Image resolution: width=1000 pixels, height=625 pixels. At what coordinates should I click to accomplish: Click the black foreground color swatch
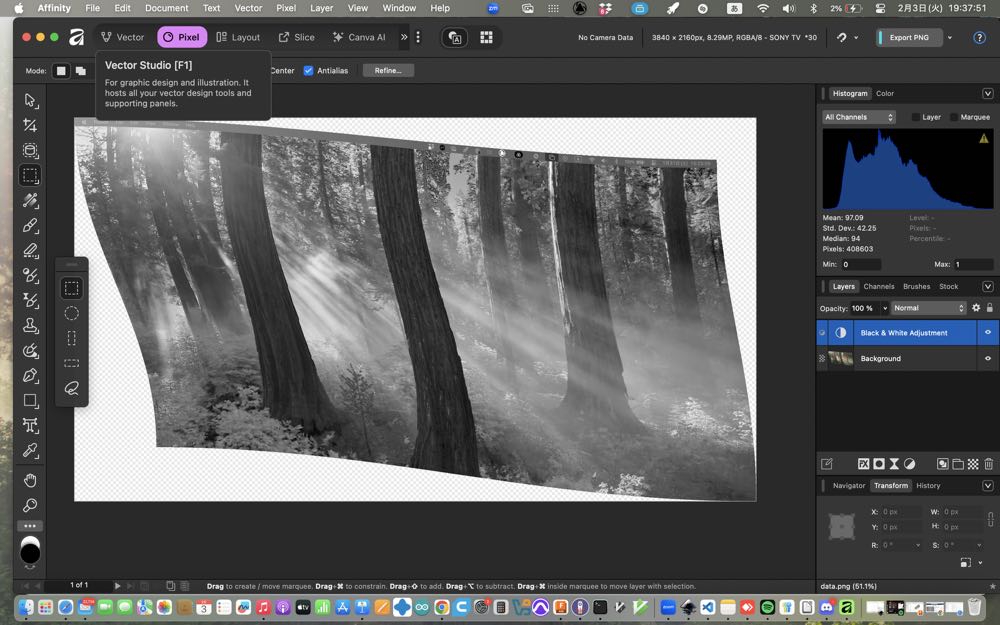[30, 552]
